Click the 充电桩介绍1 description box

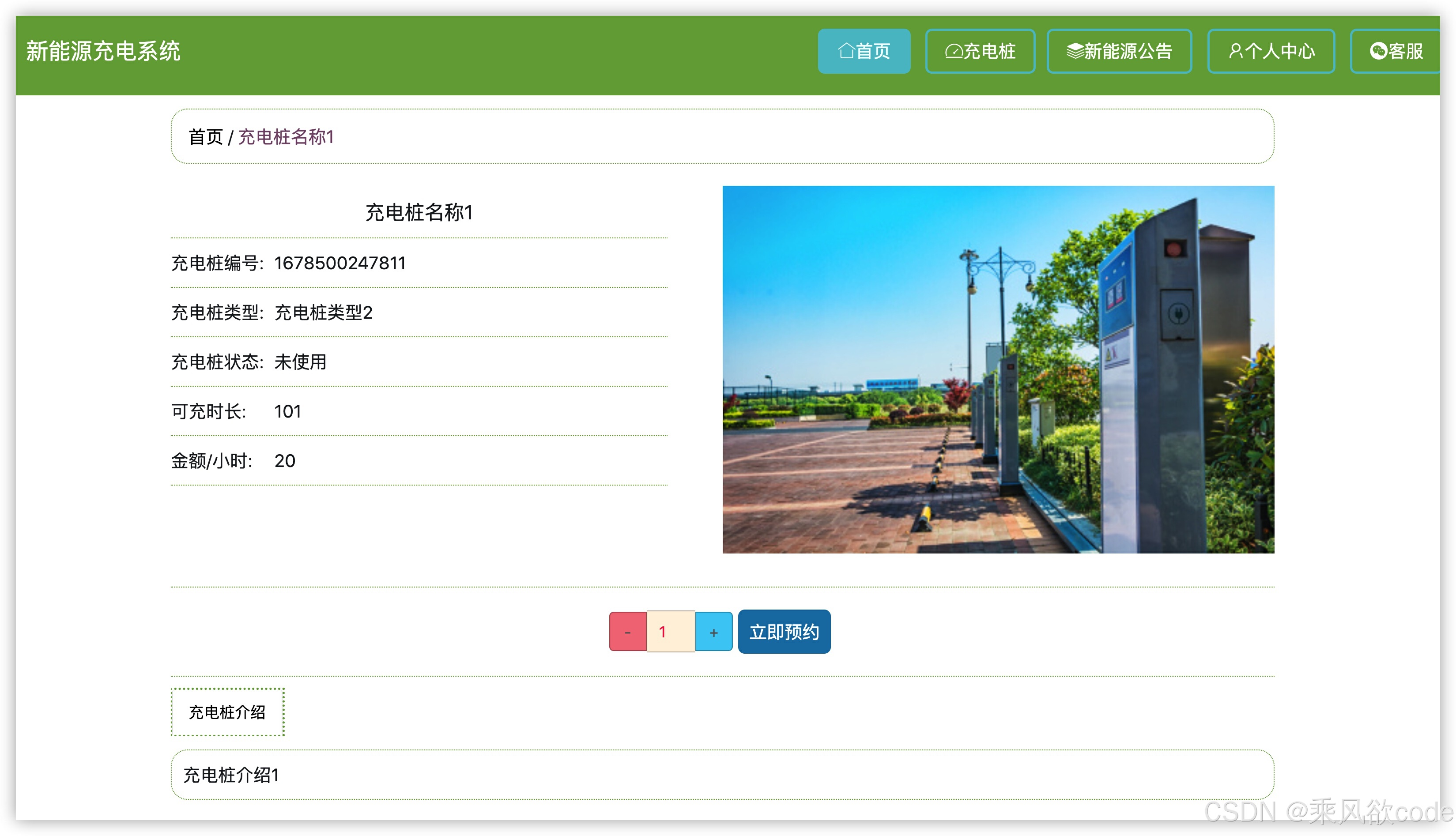pyautogui.click(x=722, y=775)
